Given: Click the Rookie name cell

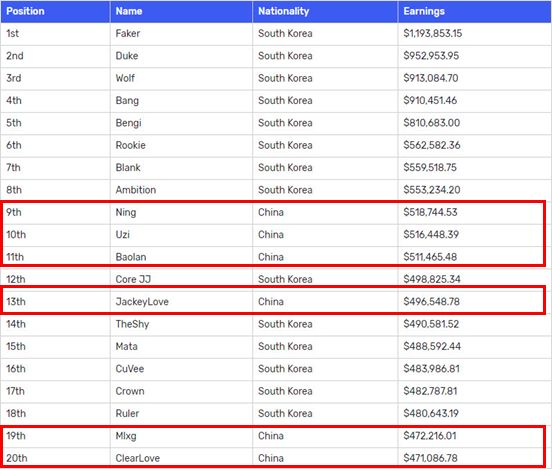Looking at the screenshot, I should (x=131, y=145).
